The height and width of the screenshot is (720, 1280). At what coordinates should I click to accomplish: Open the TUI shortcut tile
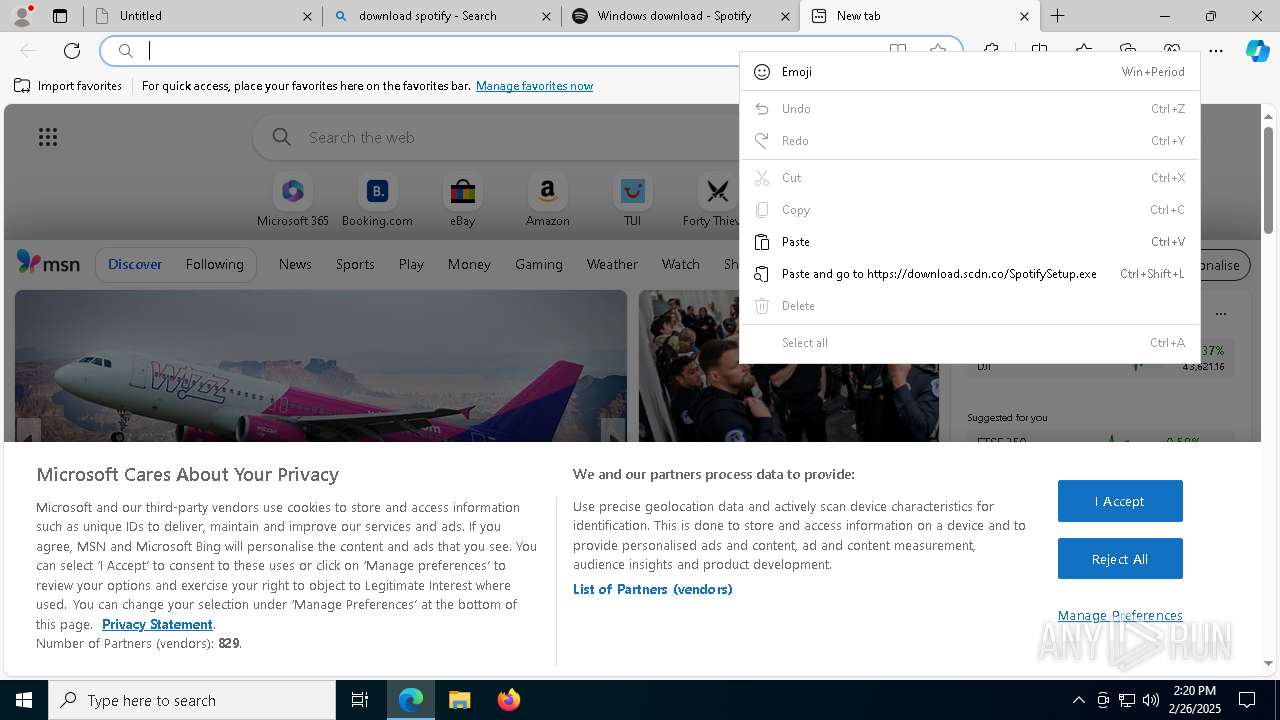tap(632, 201)
